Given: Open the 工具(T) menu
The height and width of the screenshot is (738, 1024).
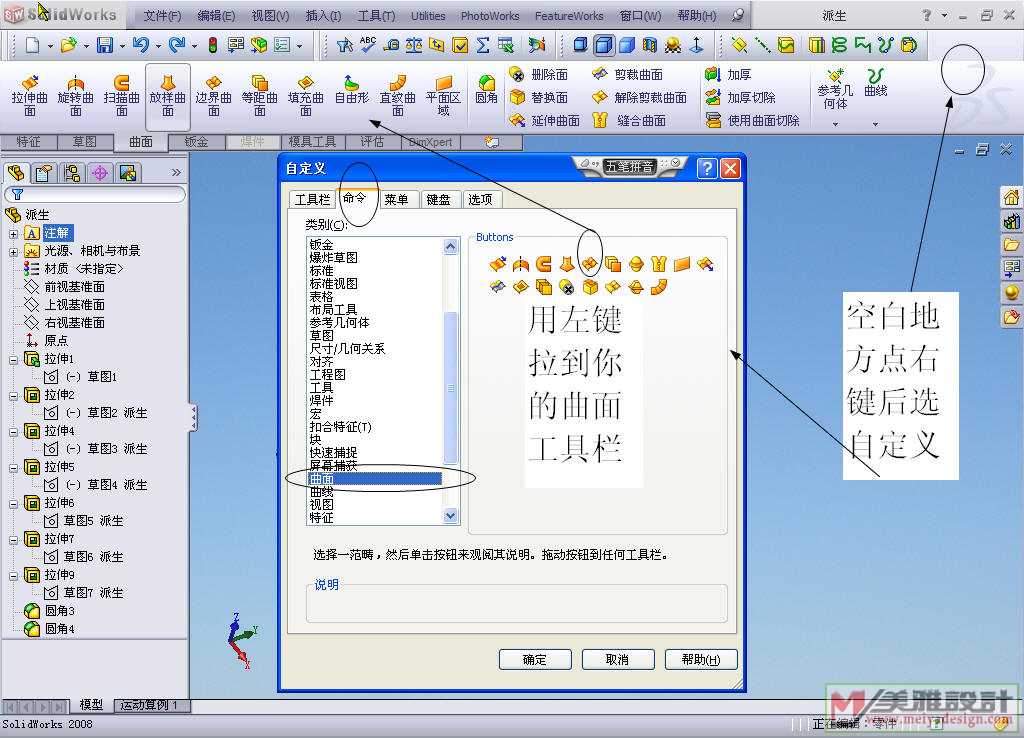Looking at the screenshot, I should click(376, 16).
